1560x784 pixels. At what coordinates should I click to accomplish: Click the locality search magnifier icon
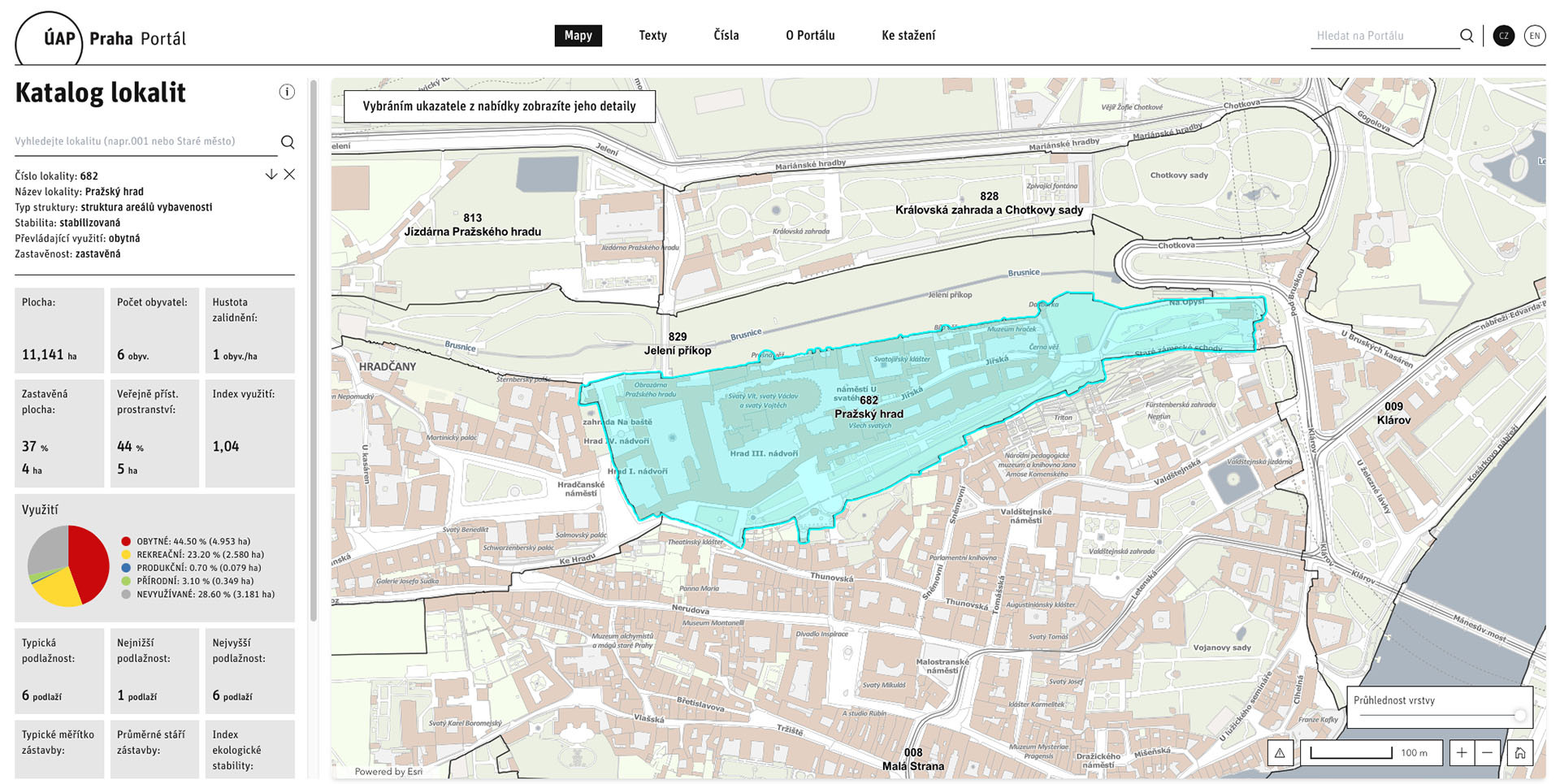pos(288,142)
